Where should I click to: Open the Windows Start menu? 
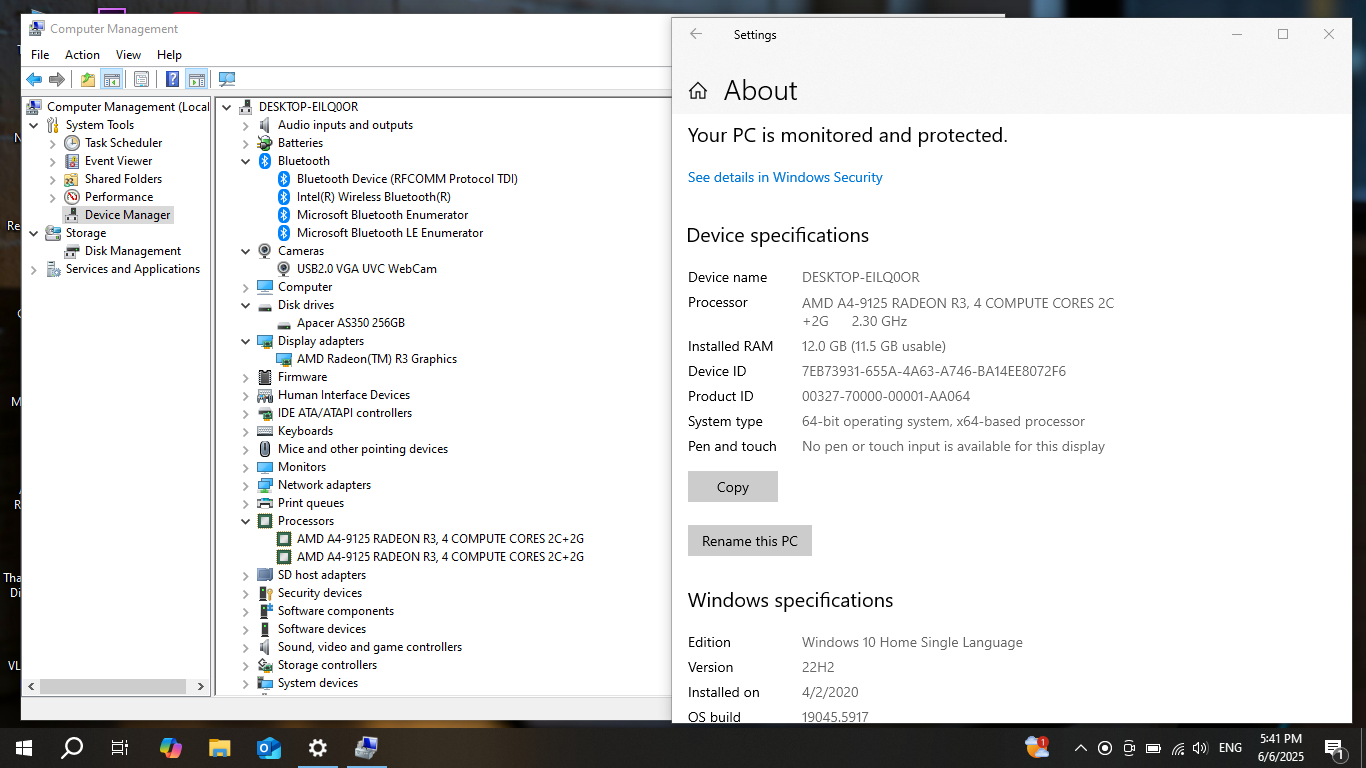[x=23, y=747]
